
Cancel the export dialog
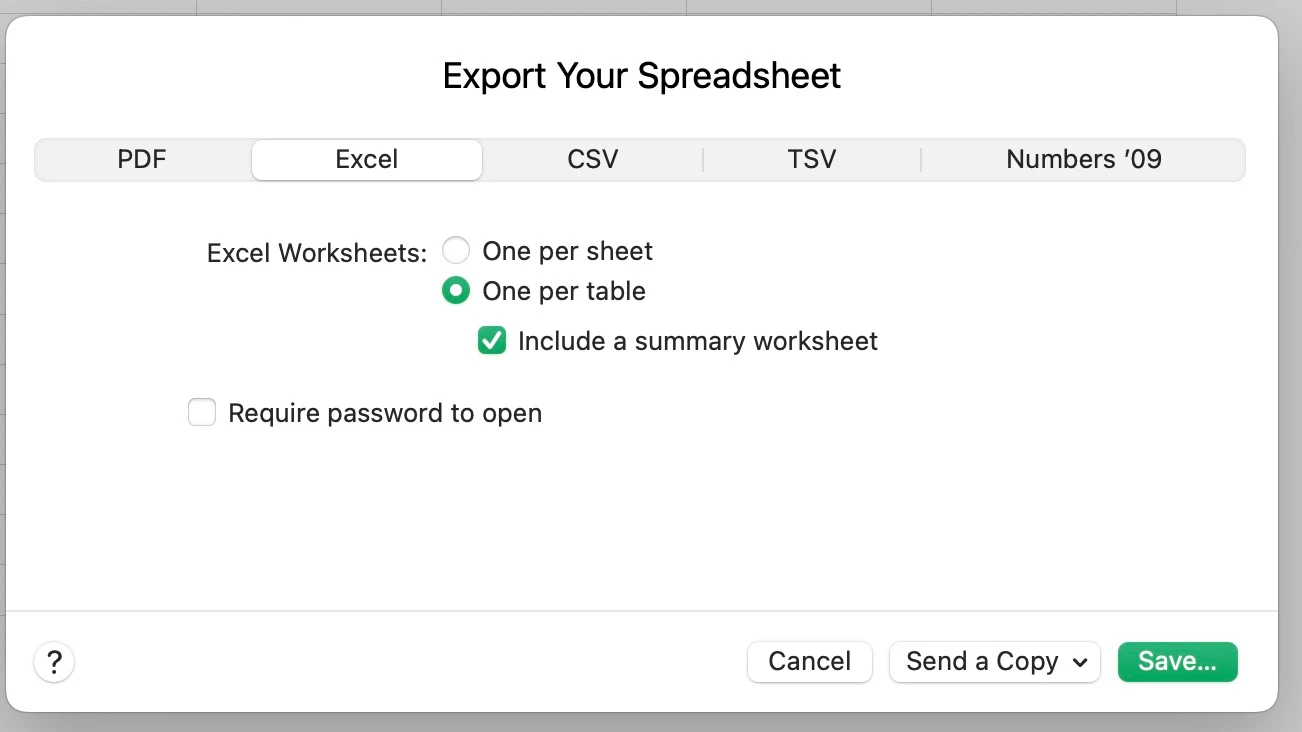pyautogui.click(x=810, y=661)
